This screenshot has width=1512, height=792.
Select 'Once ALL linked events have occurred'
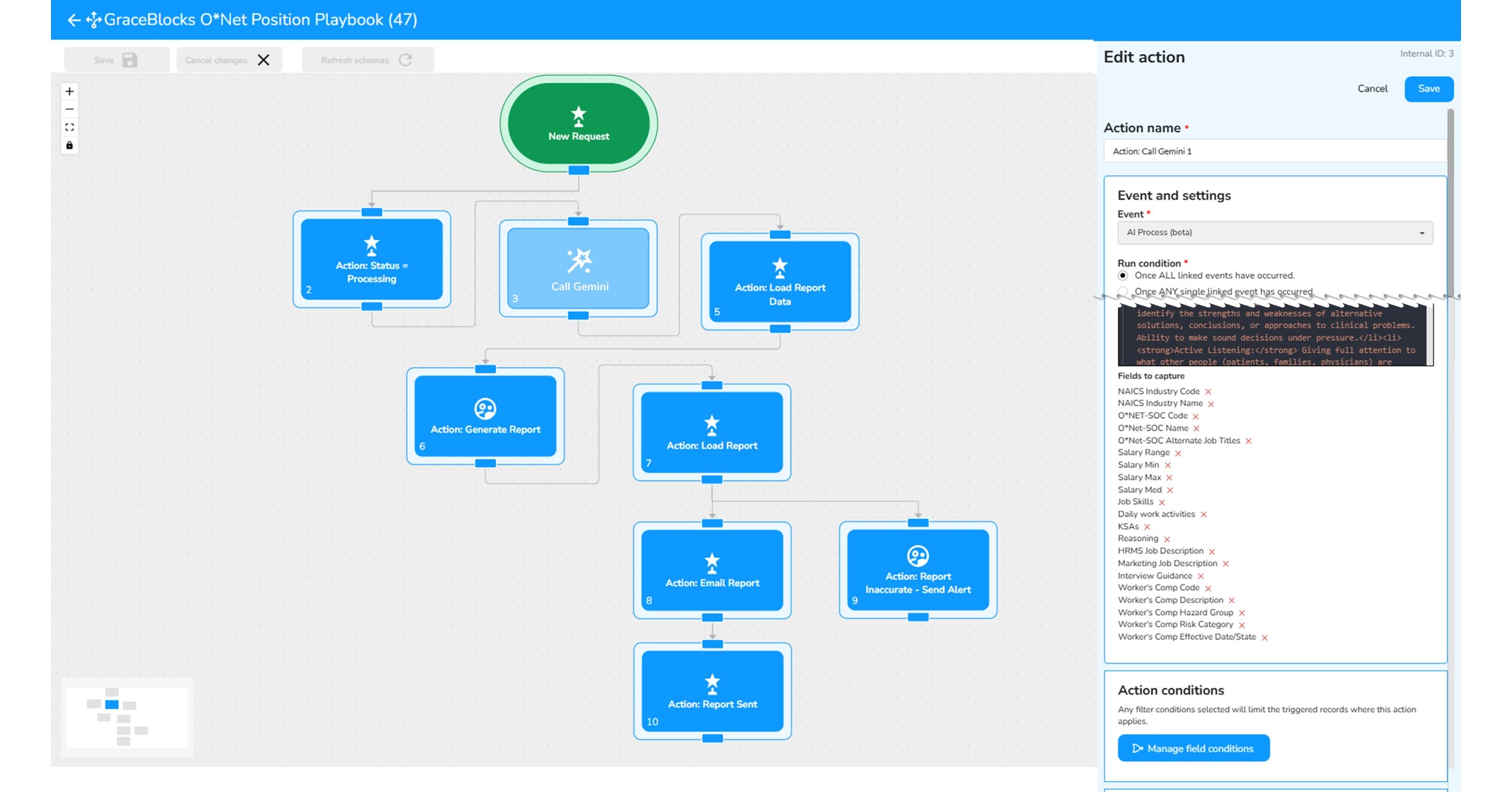[1123, 275]
